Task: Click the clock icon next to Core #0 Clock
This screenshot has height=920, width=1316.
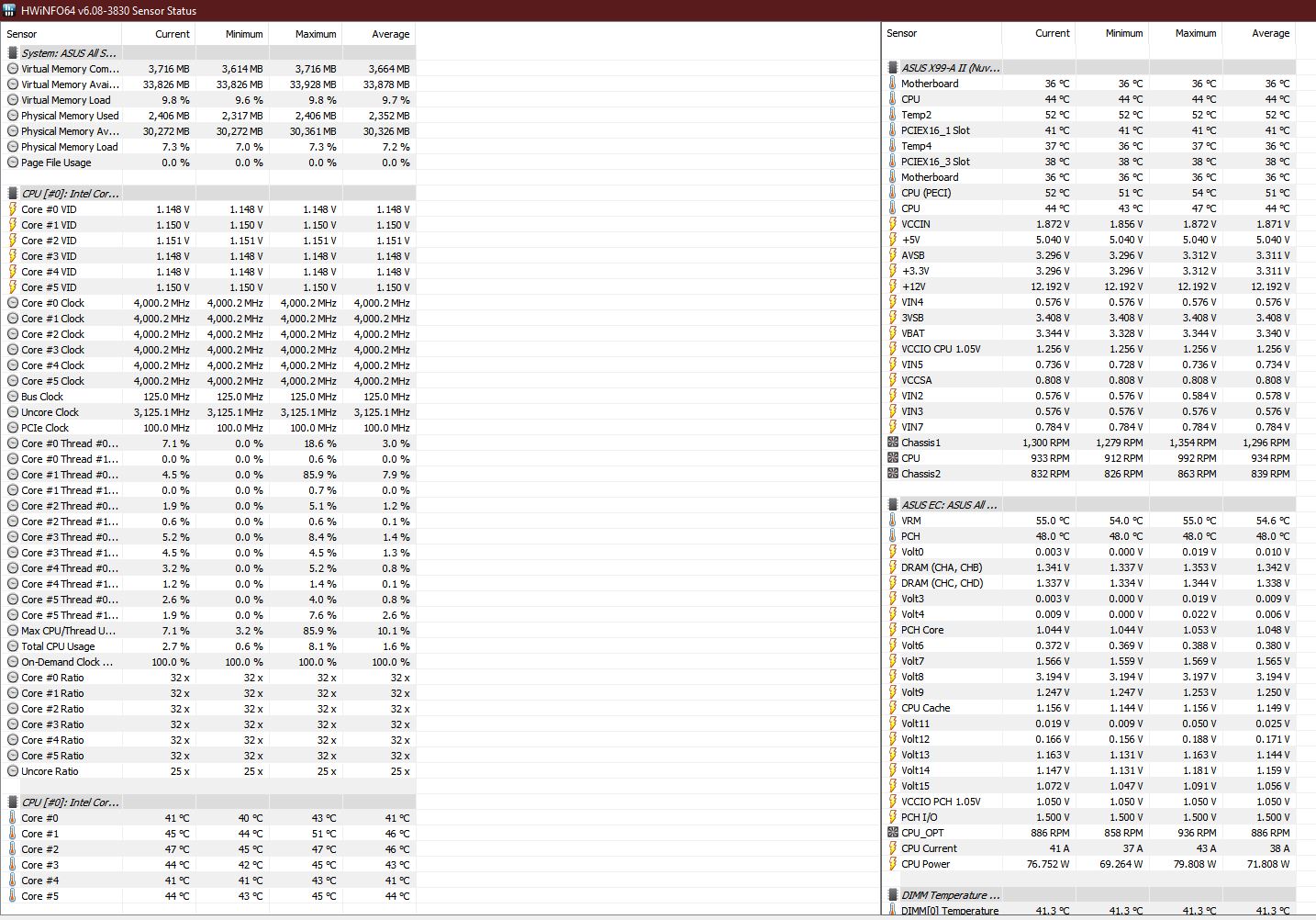Action: 13,303
